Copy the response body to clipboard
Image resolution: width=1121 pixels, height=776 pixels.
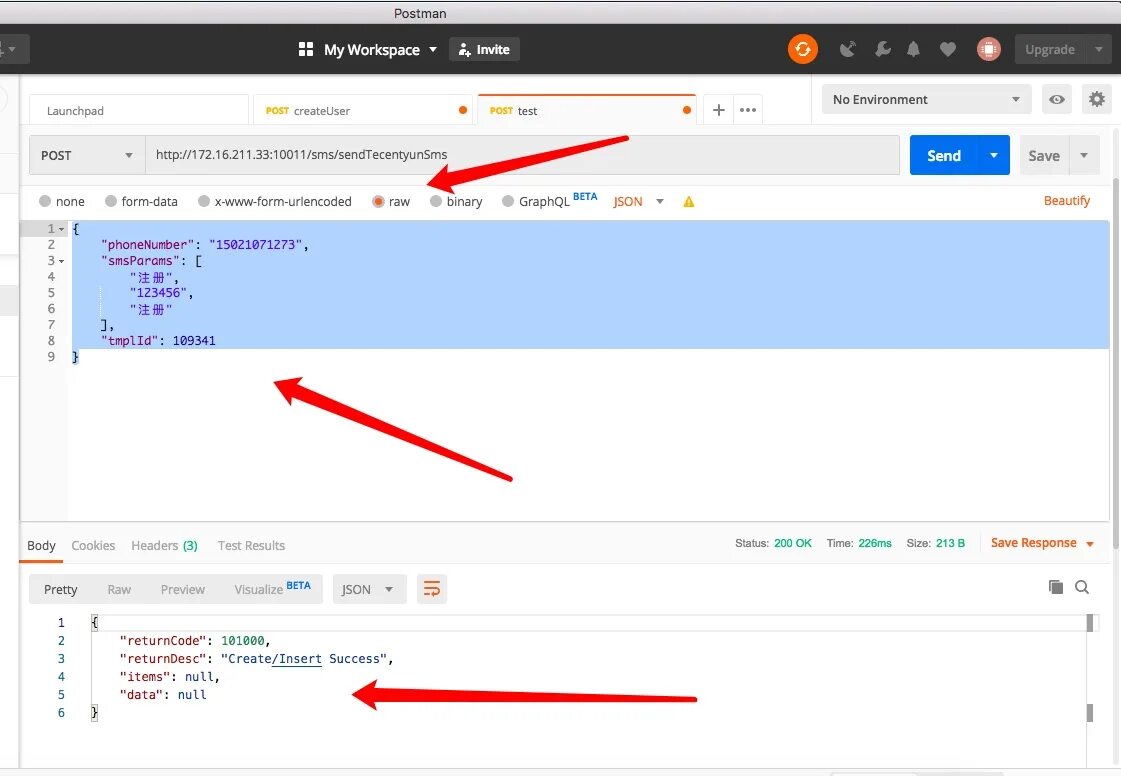coord(1056,587)
